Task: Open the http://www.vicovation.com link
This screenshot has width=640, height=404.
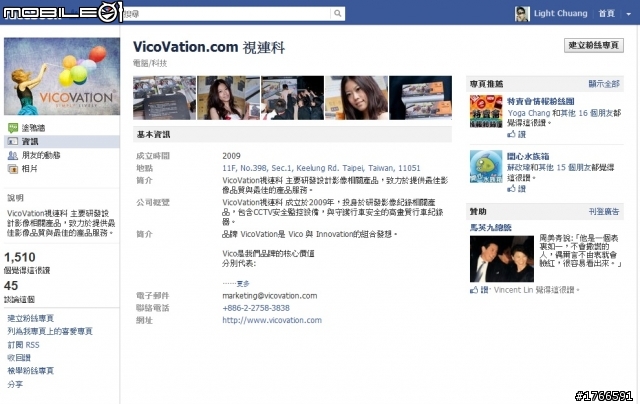Action: (x=272, y=320)
